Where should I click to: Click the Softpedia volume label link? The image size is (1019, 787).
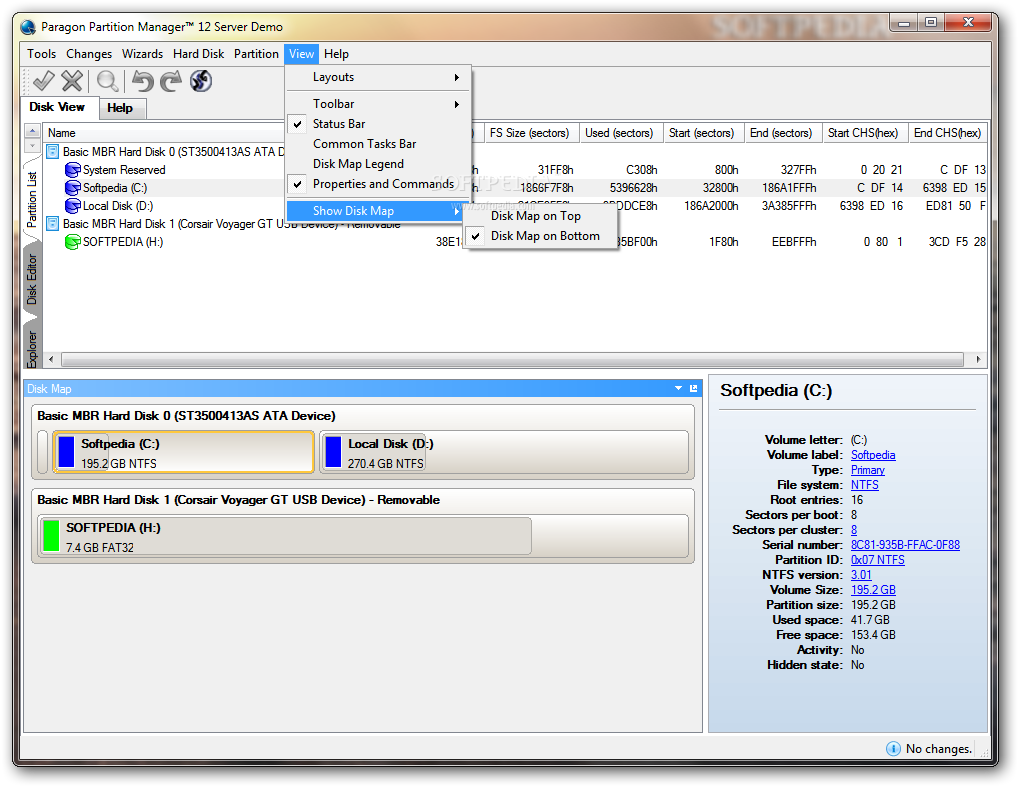pos(873,455)
